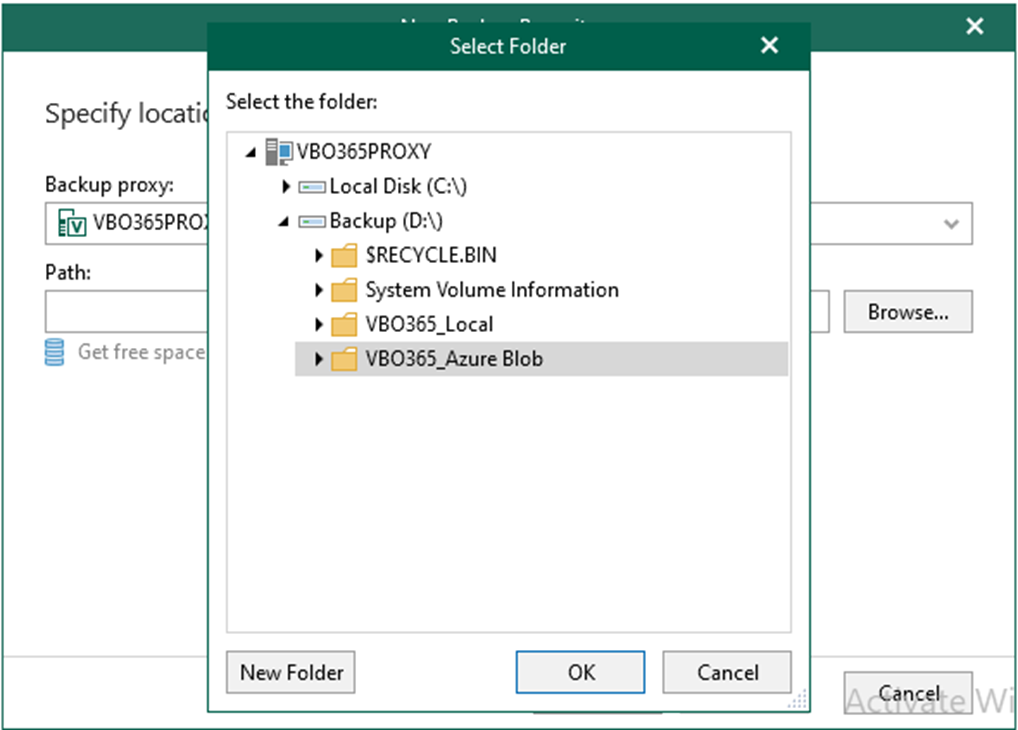This screenshot has height=730, width=1018.
Task: Click the System Volume Information folder icon
Action: click(344, 290)
